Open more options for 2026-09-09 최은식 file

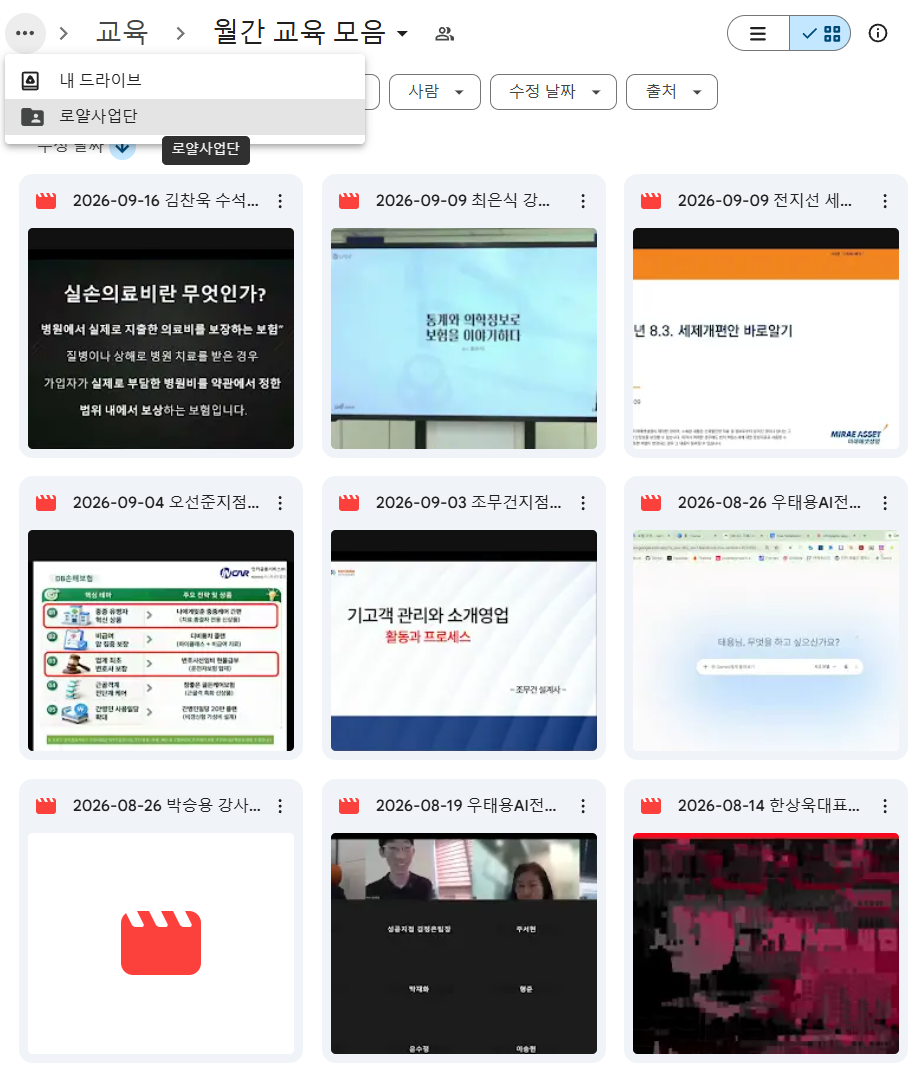click(583, 201)
